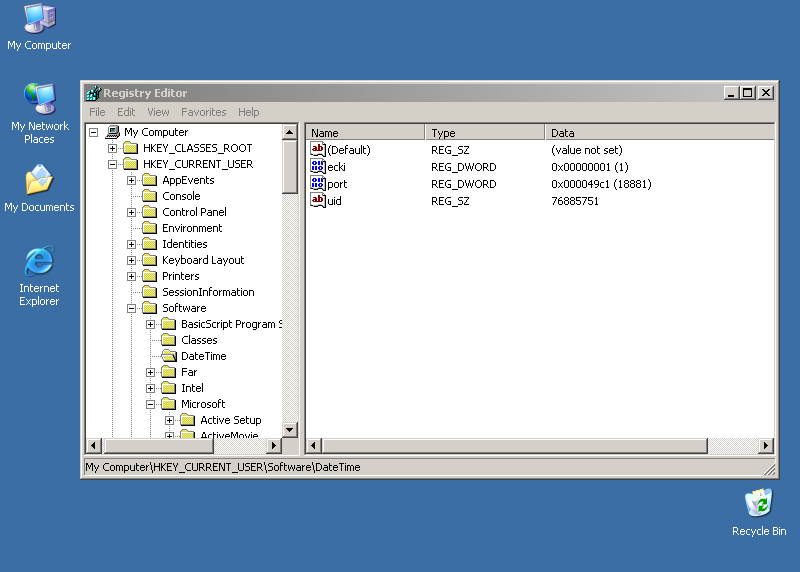
Task: Click the values pane scroll right arrow
Action: [765, 445]
